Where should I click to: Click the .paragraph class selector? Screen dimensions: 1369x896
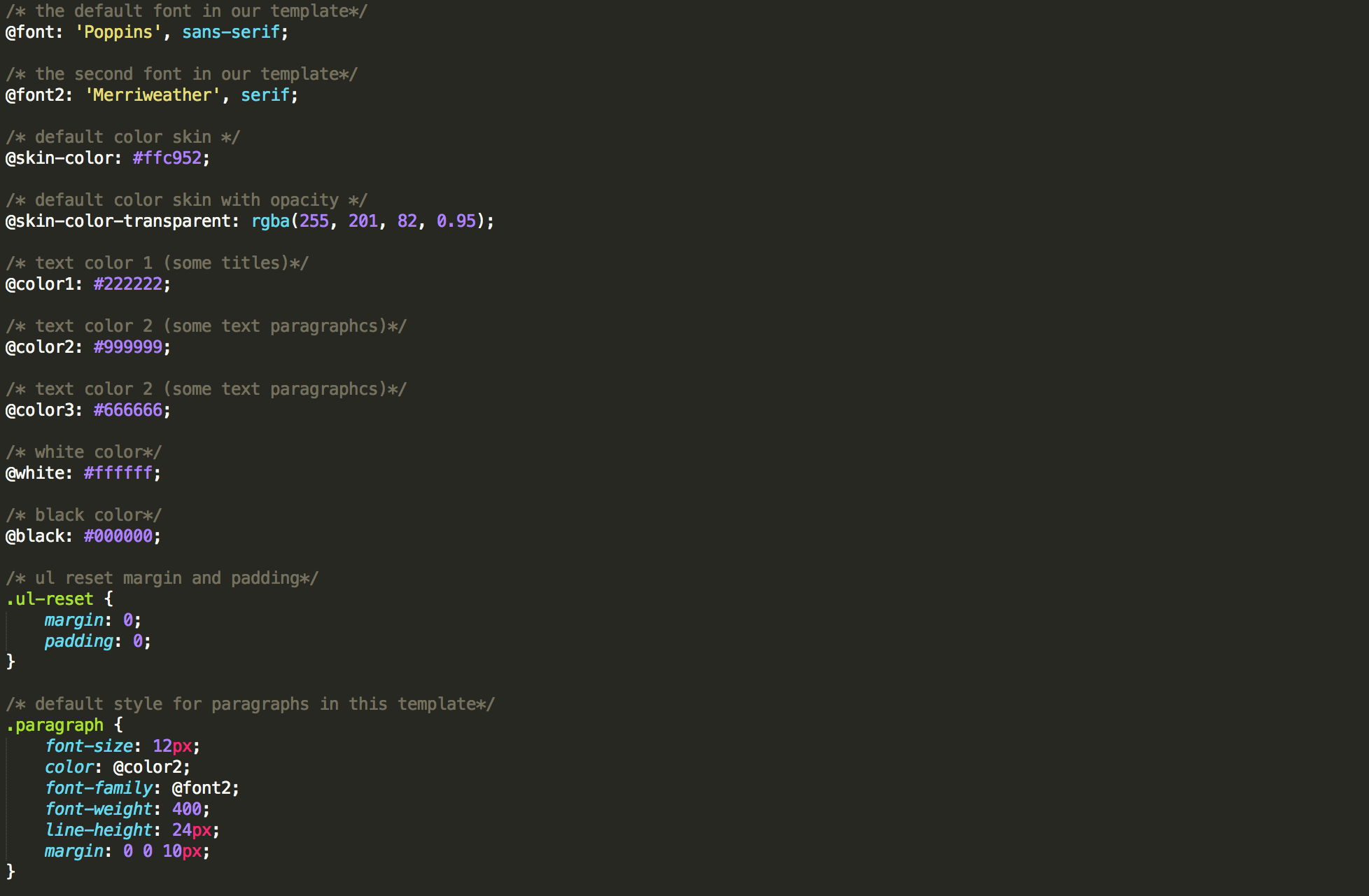(55, 725)
